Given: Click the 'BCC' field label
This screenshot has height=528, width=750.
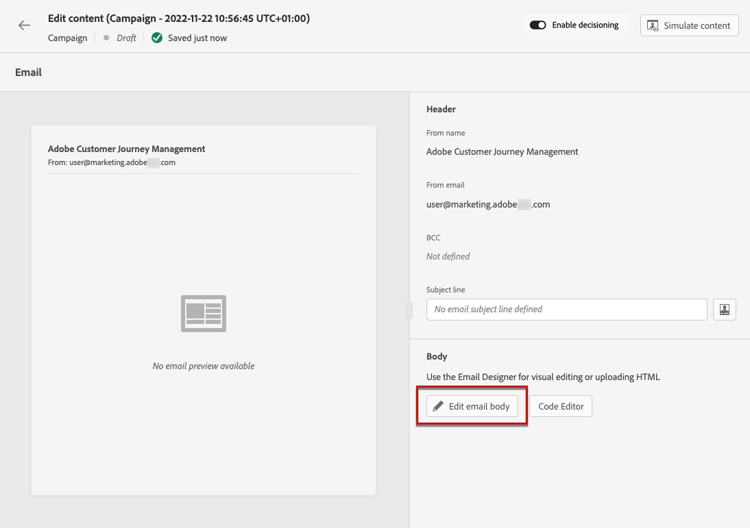Looking at the screenshot, I should click(x=433, y=238).
